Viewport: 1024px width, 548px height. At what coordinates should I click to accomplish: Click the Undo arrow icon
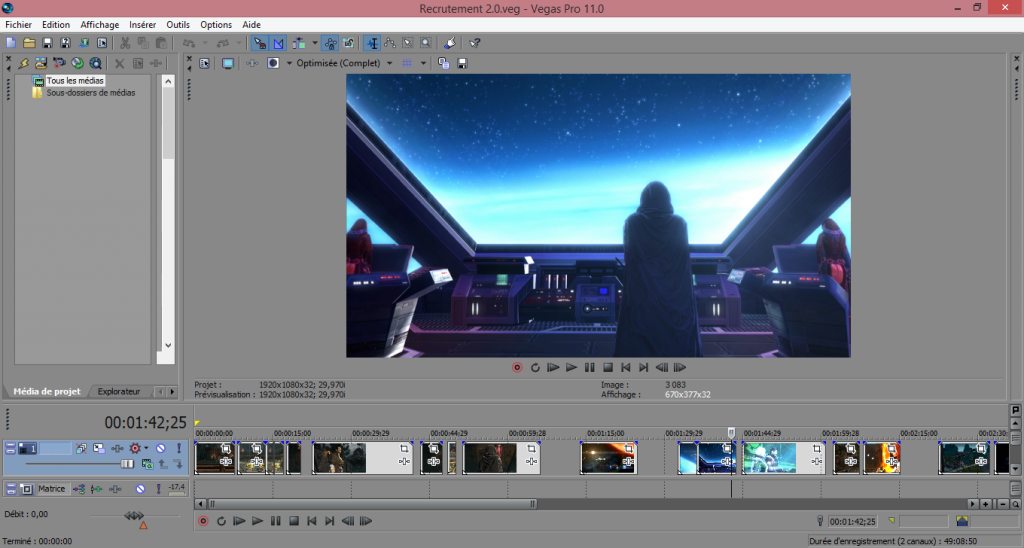coord(189,43)
